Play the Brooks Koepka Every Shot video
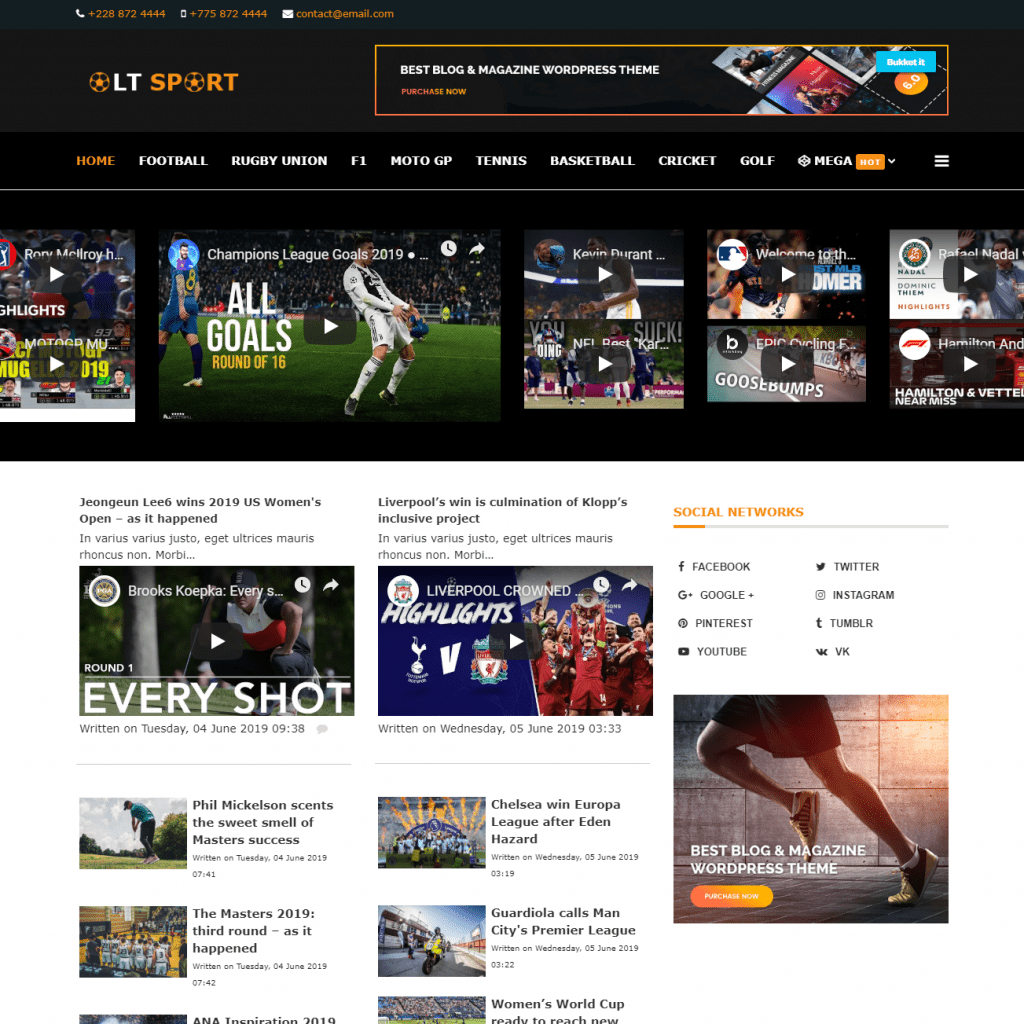The image size is (1024, 1024). pyautogui.click(x=217, y=641)
